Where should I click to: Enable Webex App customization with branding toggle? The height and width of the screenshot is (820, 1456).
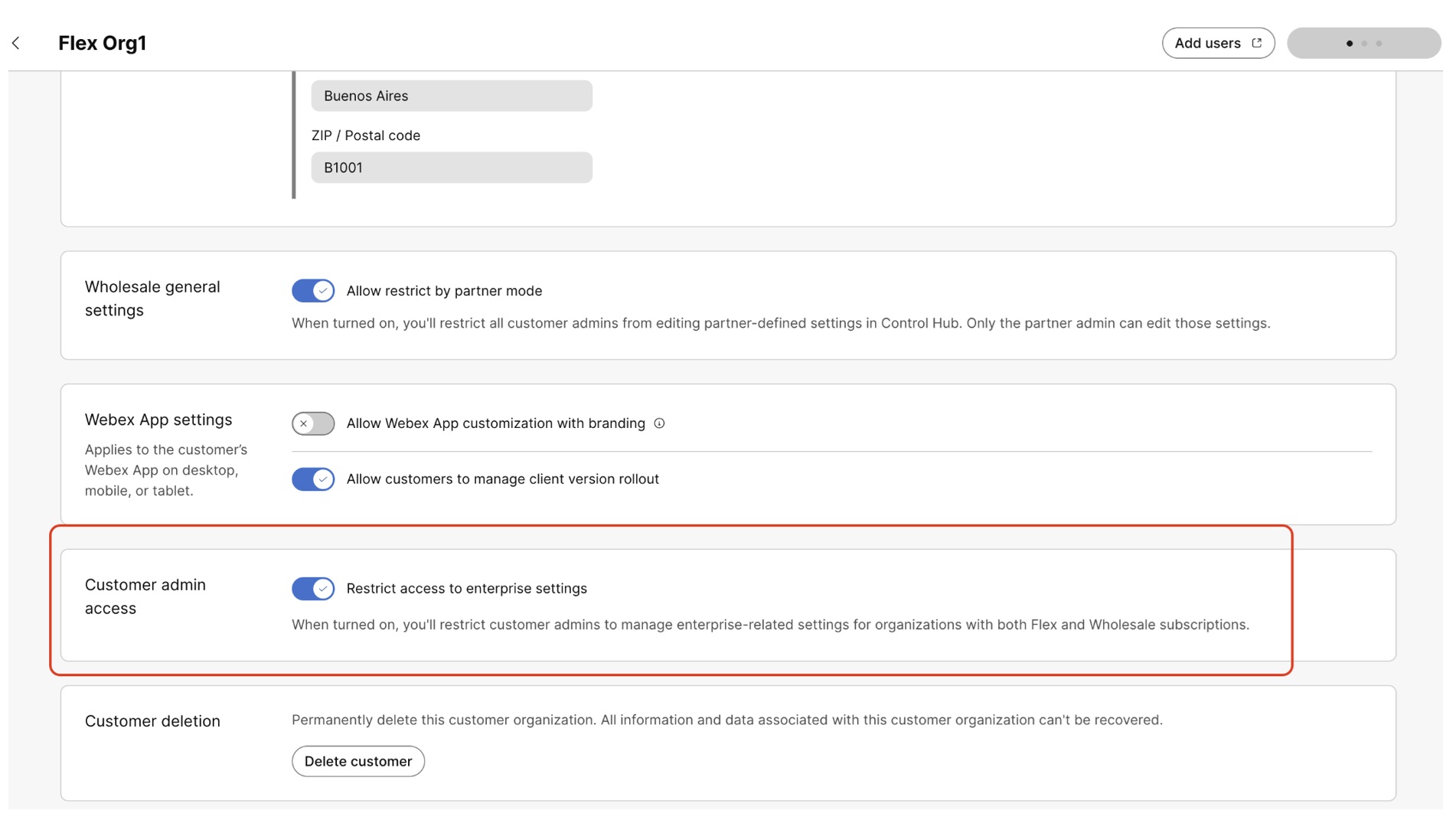pyautogui.click(x=313, y=423)
